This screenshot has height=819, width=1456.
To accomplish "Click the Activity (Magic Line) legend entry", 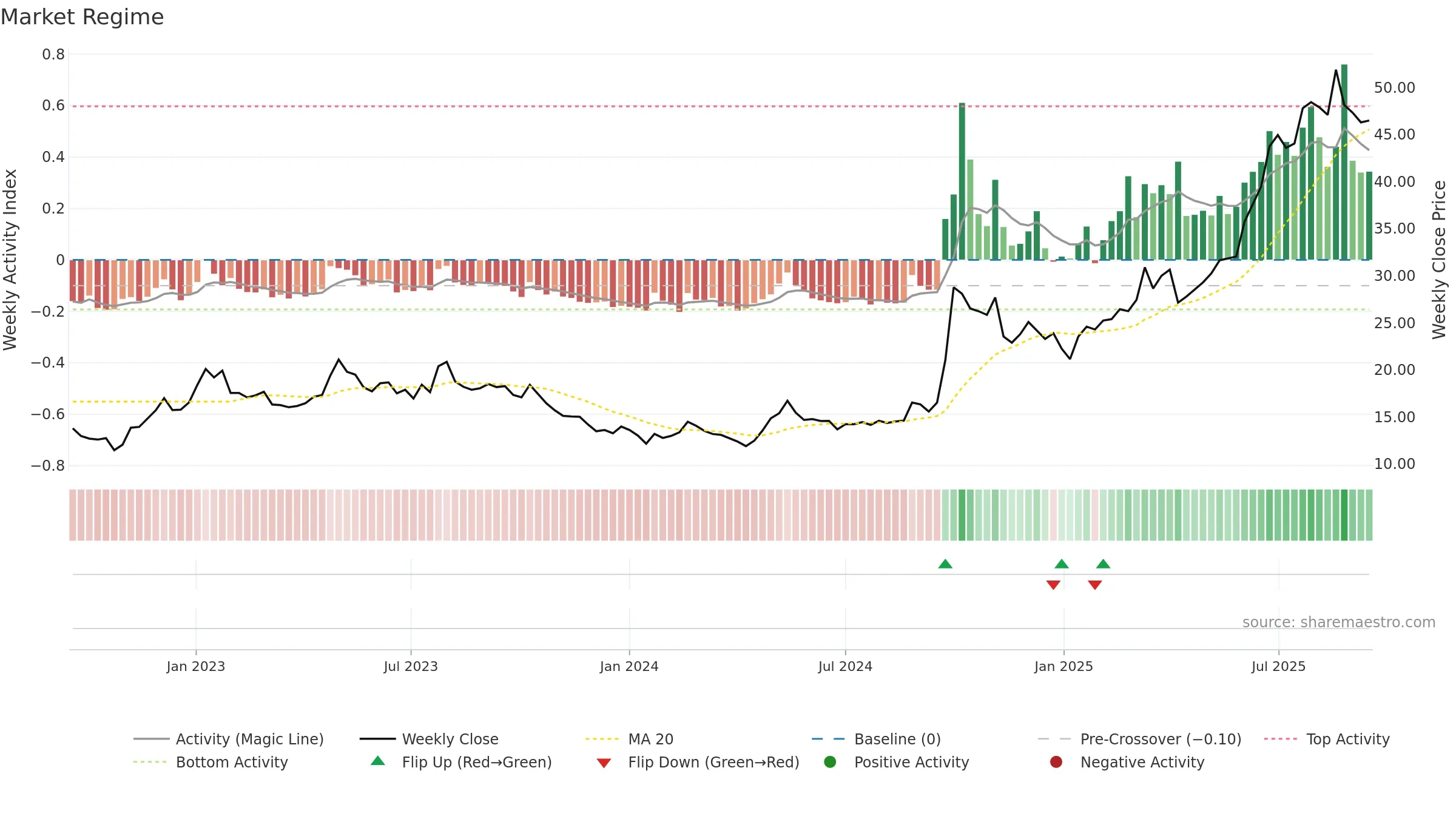I will [229, 739].
